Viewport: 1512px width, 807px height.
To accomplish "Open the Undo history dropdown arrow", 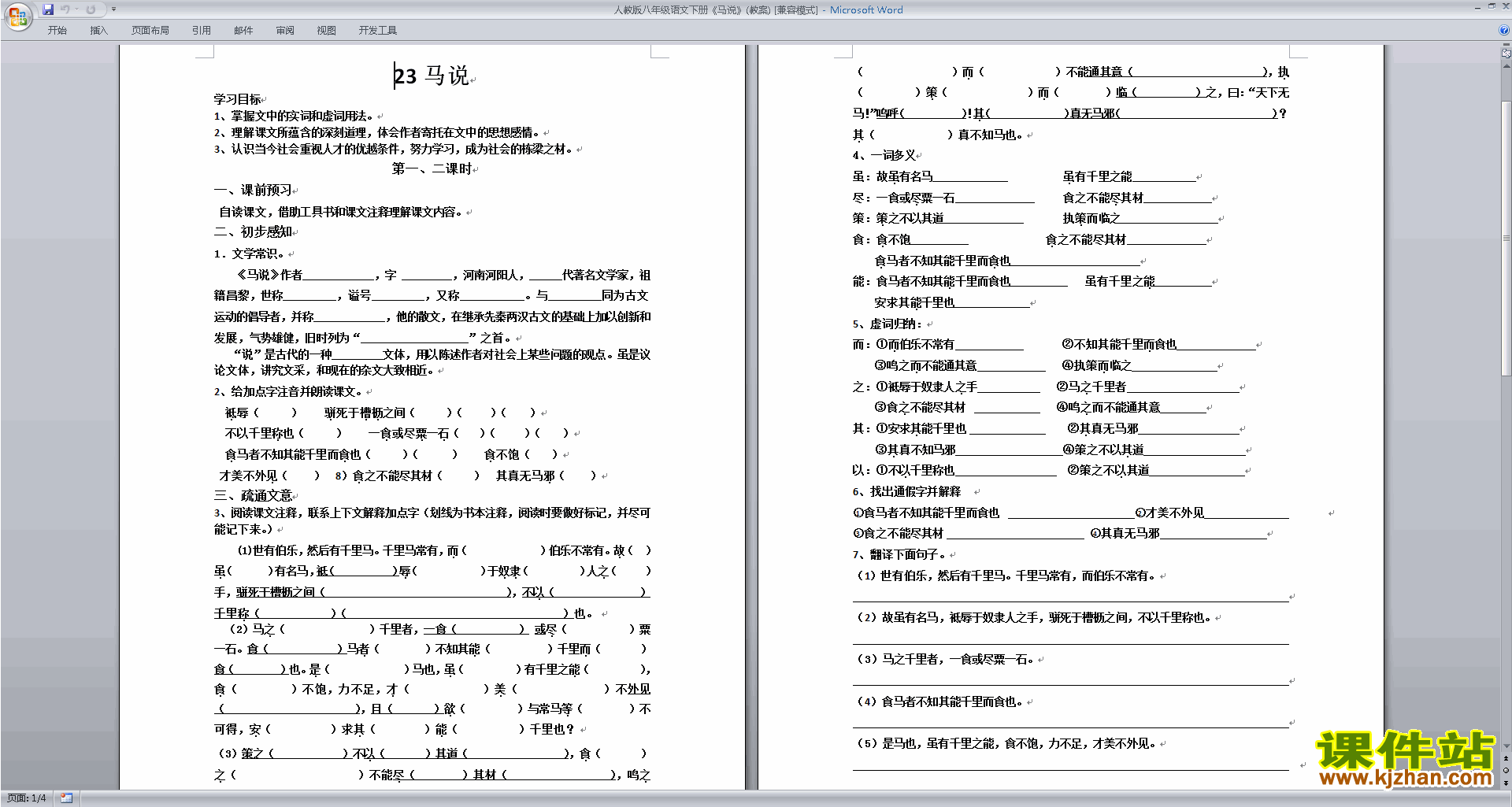I will [76, 9].
